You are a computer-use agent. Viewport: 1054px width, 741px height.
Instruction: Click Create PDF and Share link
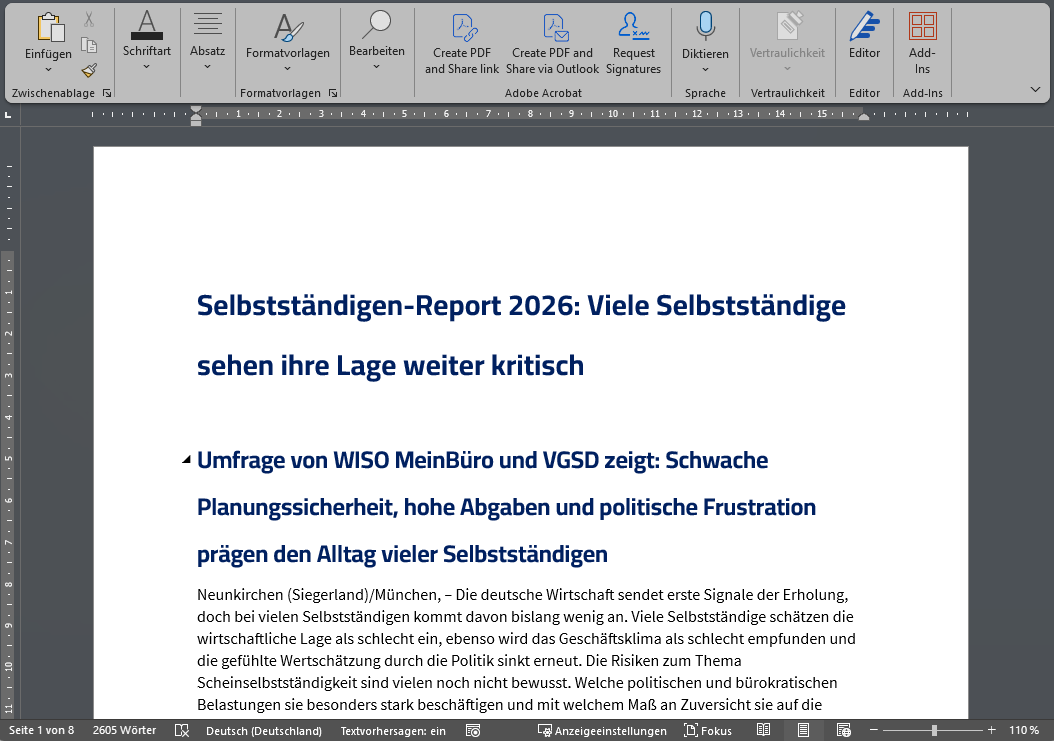tap(461, 45)
